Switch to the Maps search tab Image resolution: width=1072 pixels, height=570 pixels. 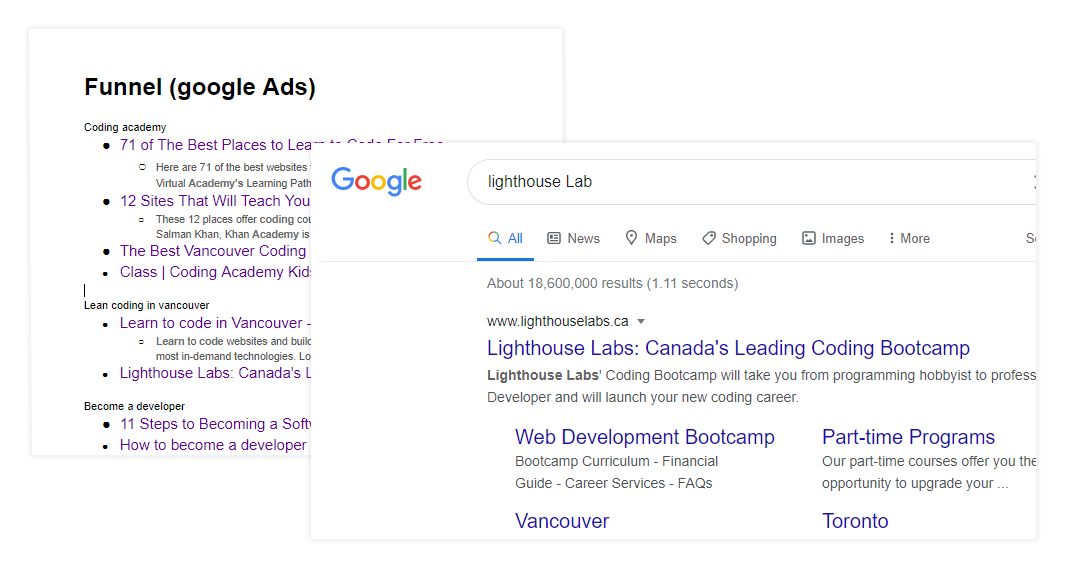pyautogui.click(x=660, y=238)
